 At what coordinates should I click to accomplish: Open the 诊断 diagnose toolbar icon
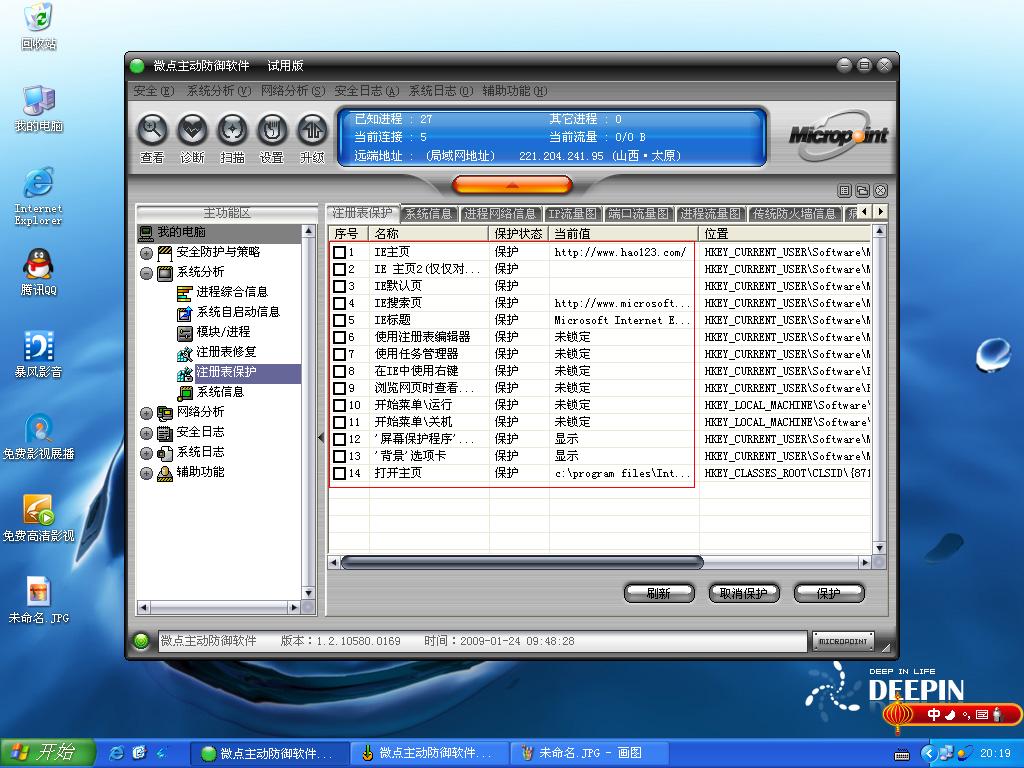tap(192, 131)
